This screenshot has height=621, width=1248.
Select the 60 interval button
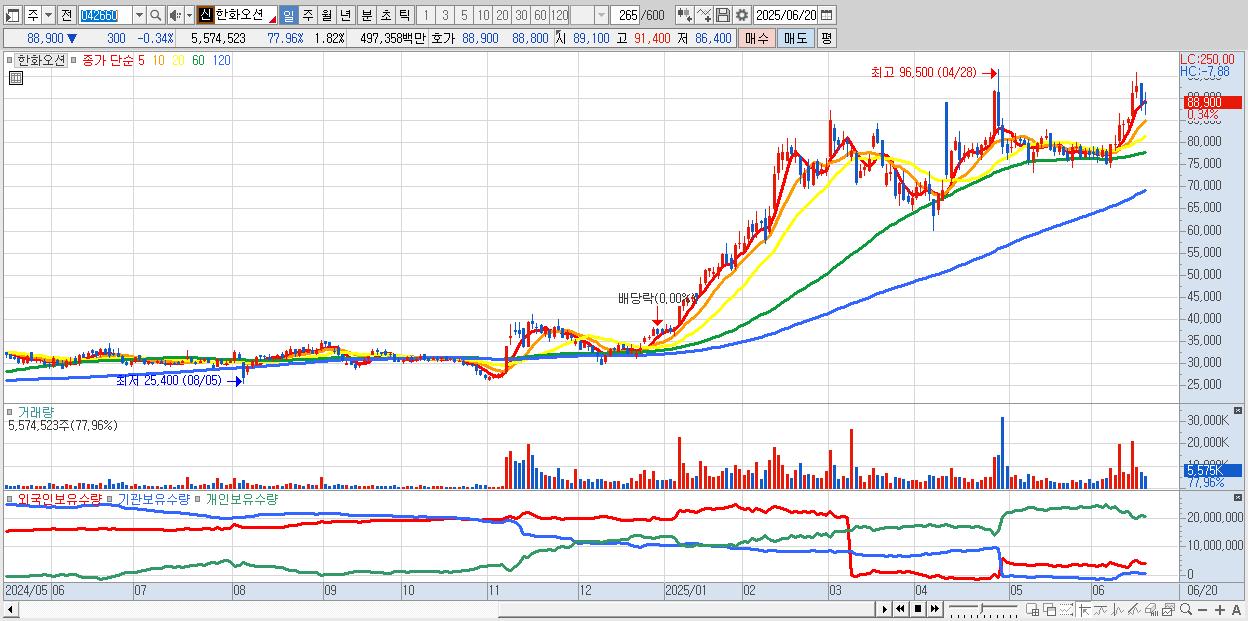(540, 15)
